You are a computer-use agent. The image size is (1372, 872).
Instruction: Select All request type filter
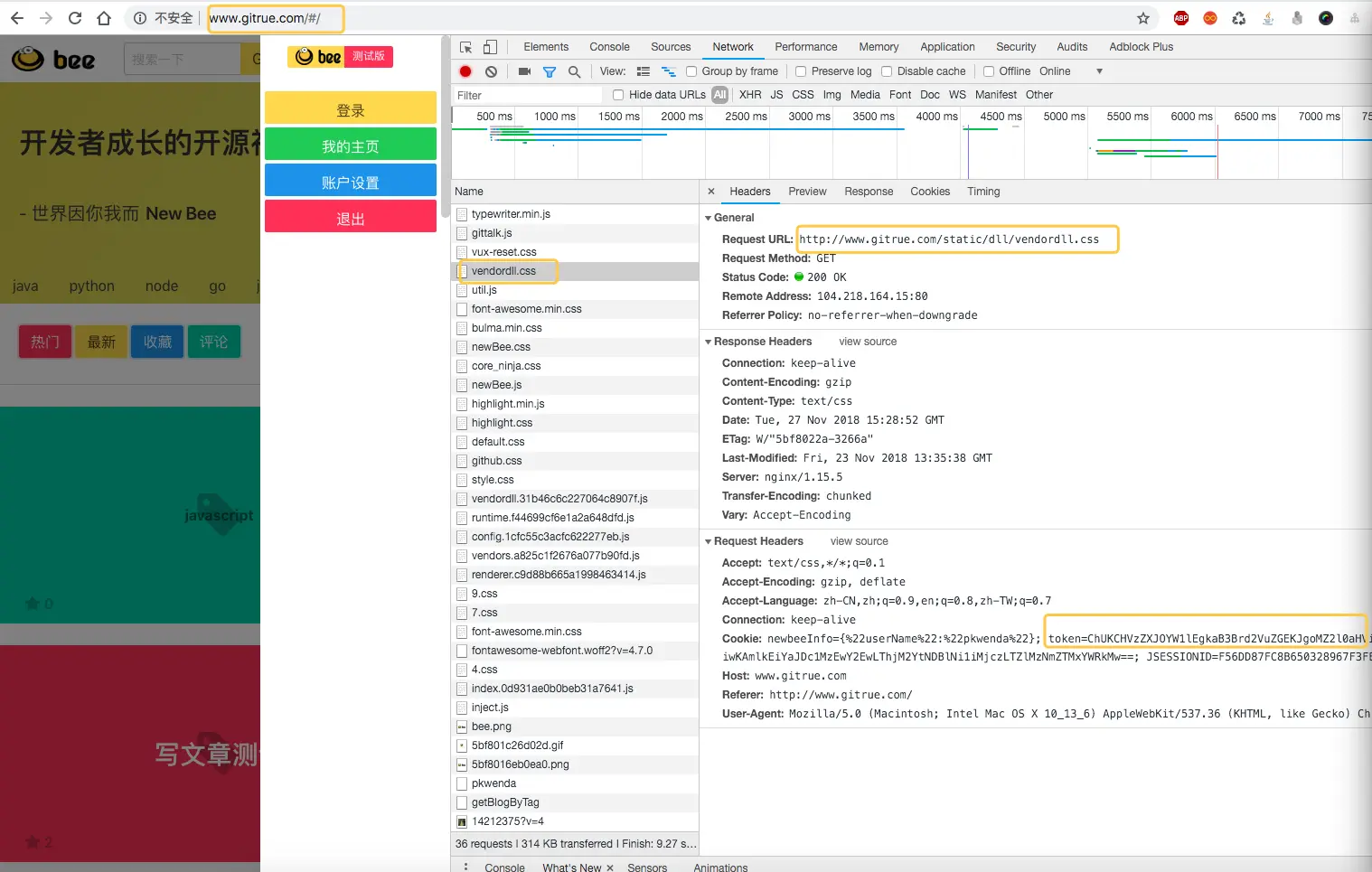(x=720, y=95)
